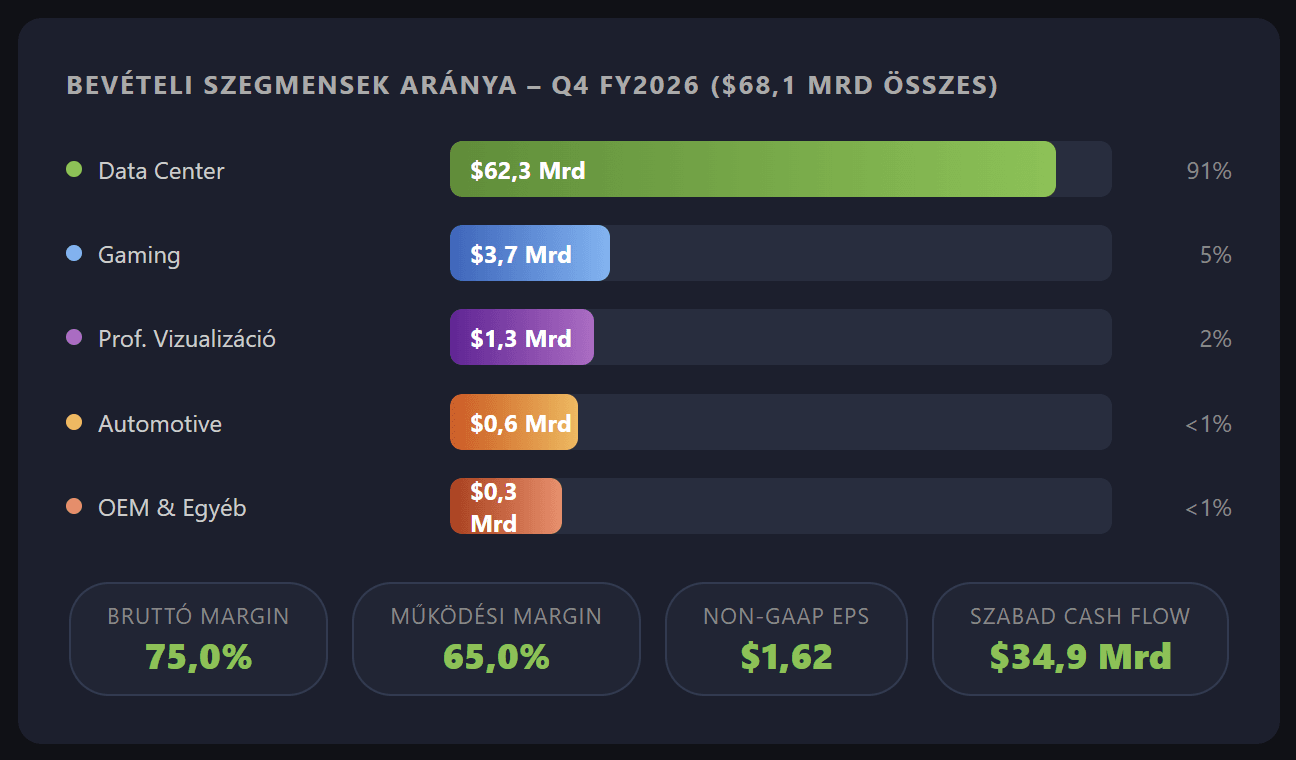The image size is (1296, 760).
Task: Click the blue Gaming legend dot
Action: pos(71,253)
